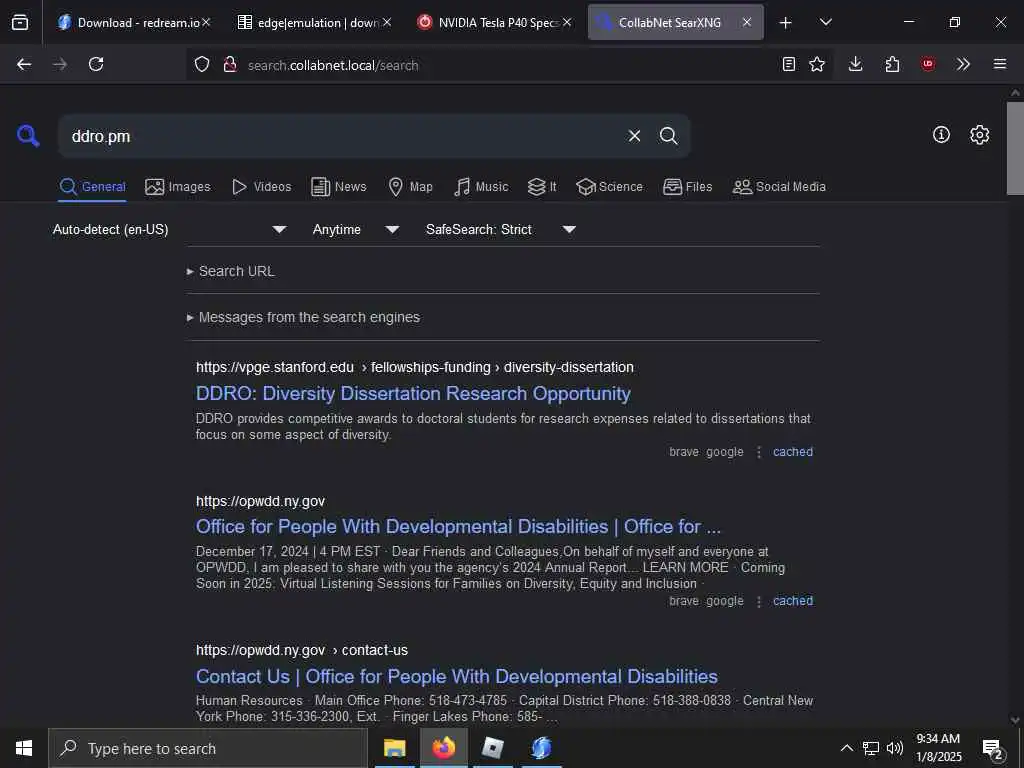Select the Images search category

(178, 187)
